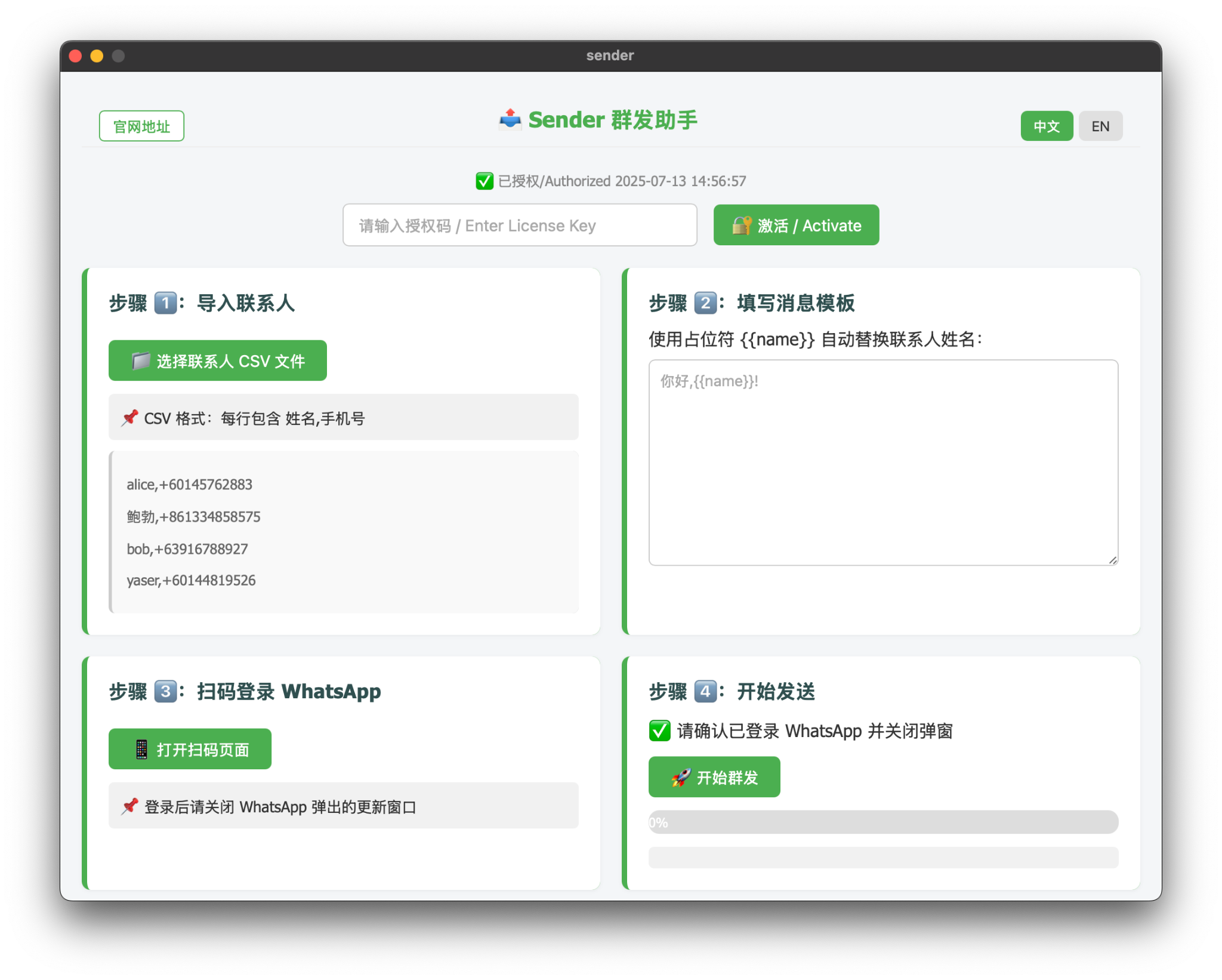Click 选择联系人 CSV 文件 to import contacts
Image resolution: width=1222 pixels, height=980 pixels.
pos(217,360)
